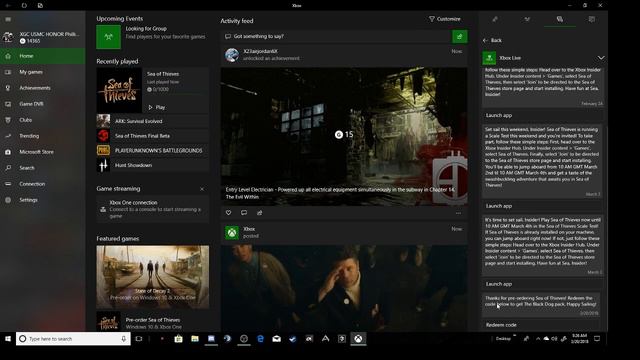Open PLAYERUNKNOWN'S BATTLEGROUNDS entry

click(153, 151)
